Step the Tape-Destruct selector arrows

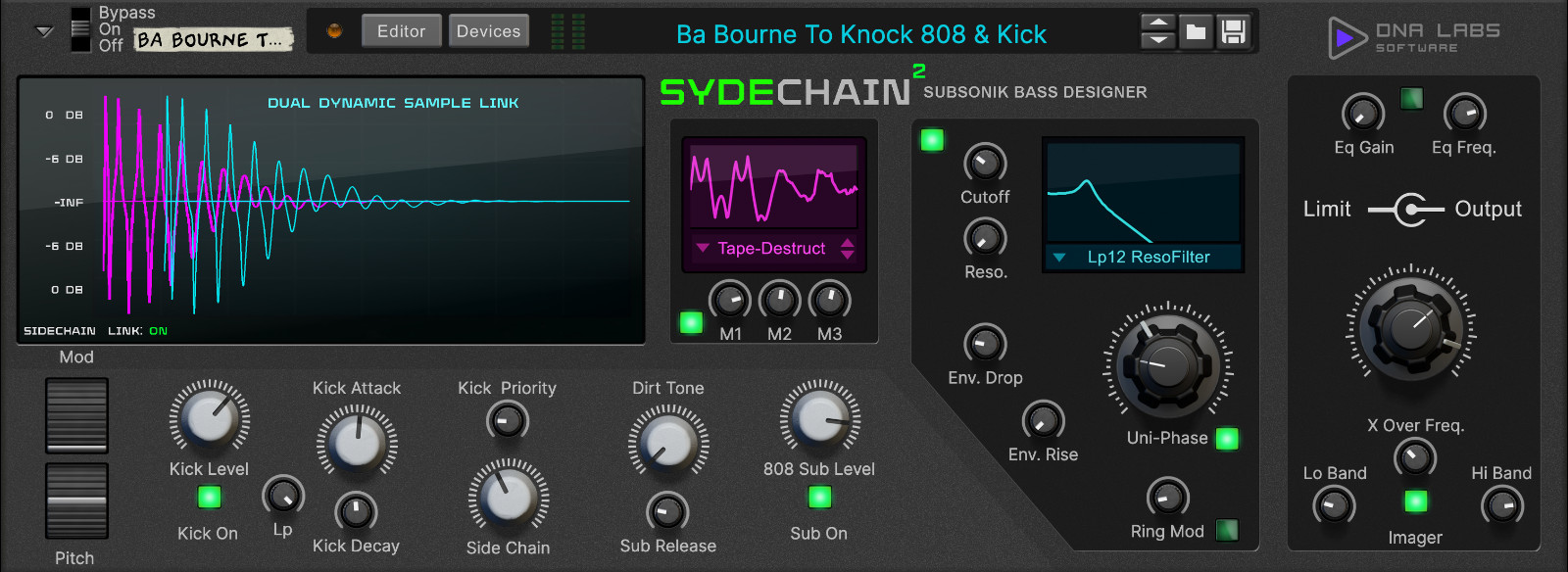click(848, 249)
